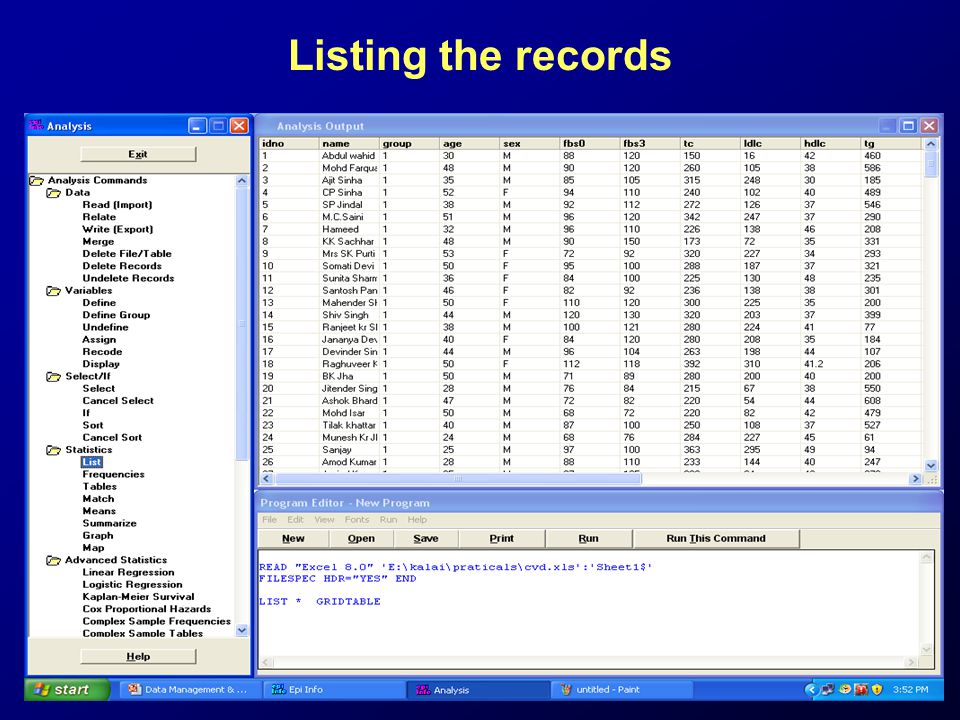Screen dimensions: 960x720
Task: Select the Linear Regression command
Action: [129, 572]
